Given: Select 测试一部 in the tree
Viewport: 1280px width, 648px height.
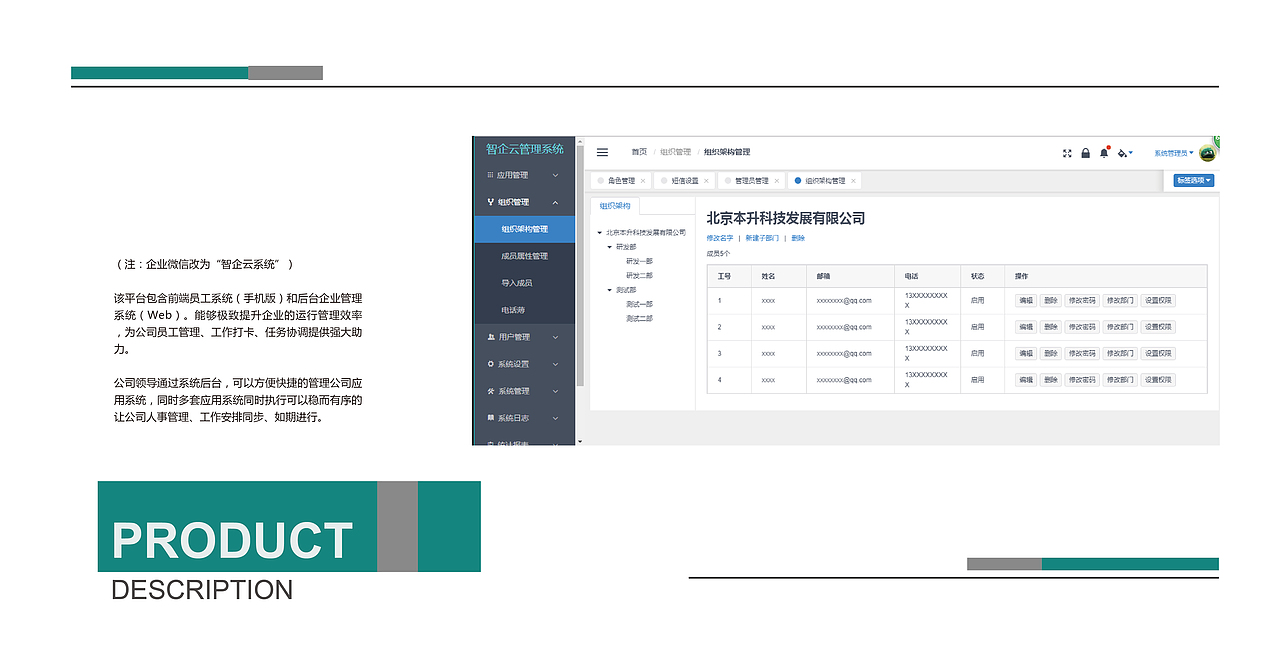Looking at the screenshot, I should pyautogui.click(x=639, y=304).
